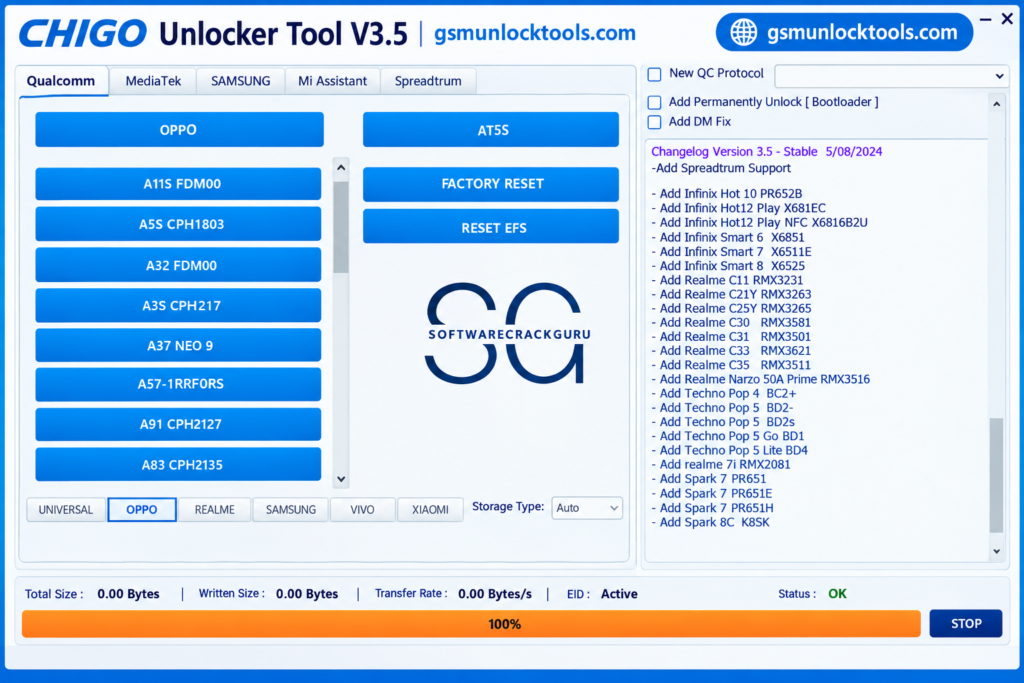Click the changelog panel scroll-down arrow
The image size is (1024, 683).
[x=997, y=551]
